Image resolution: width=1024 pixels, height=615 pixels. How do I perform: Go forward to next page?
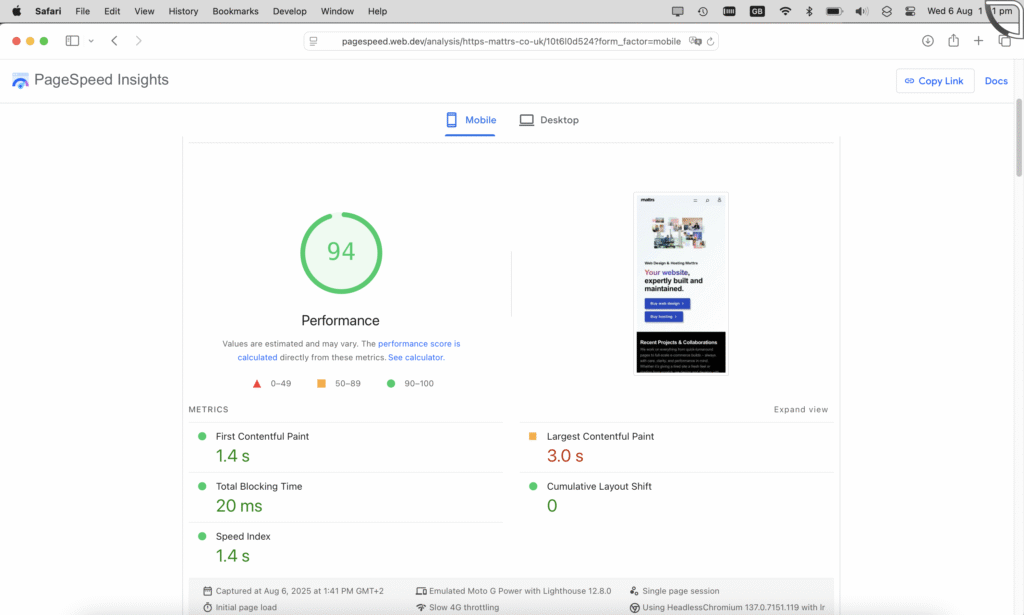[x=138, y=40]
